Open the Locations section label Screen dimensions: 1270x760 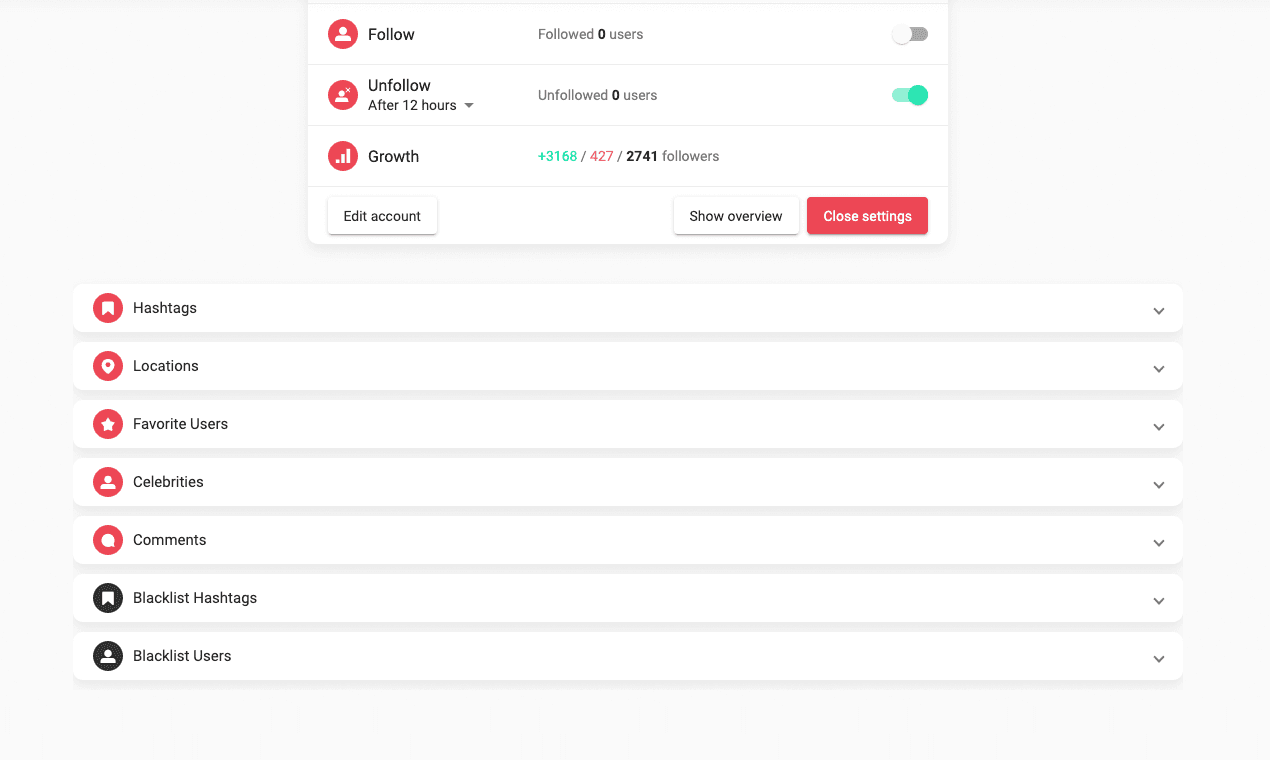point(166,366)
